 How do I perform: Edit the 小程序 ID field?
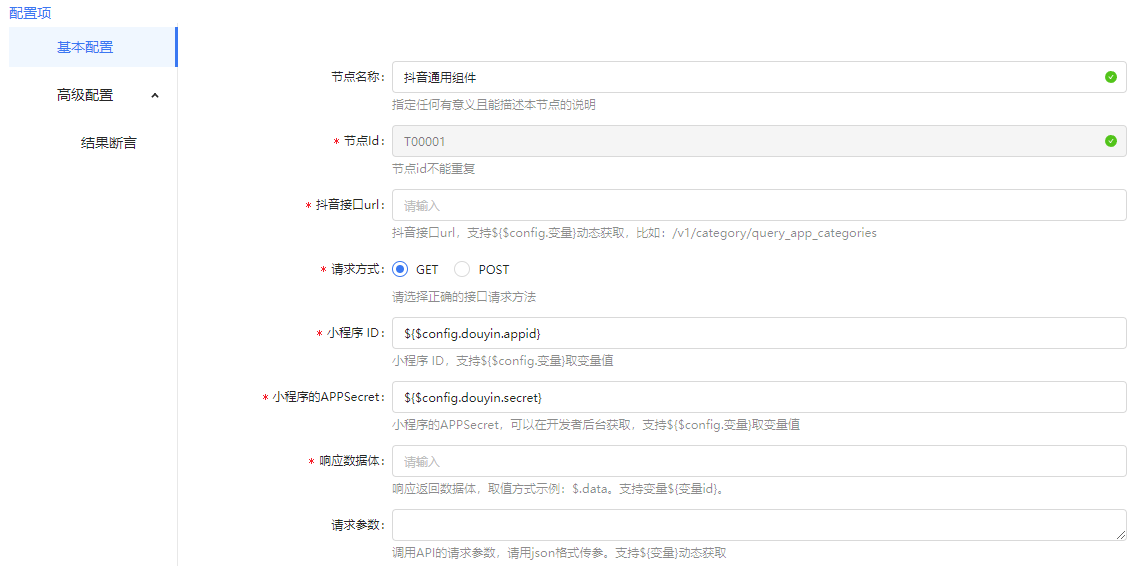coord(758,333)
